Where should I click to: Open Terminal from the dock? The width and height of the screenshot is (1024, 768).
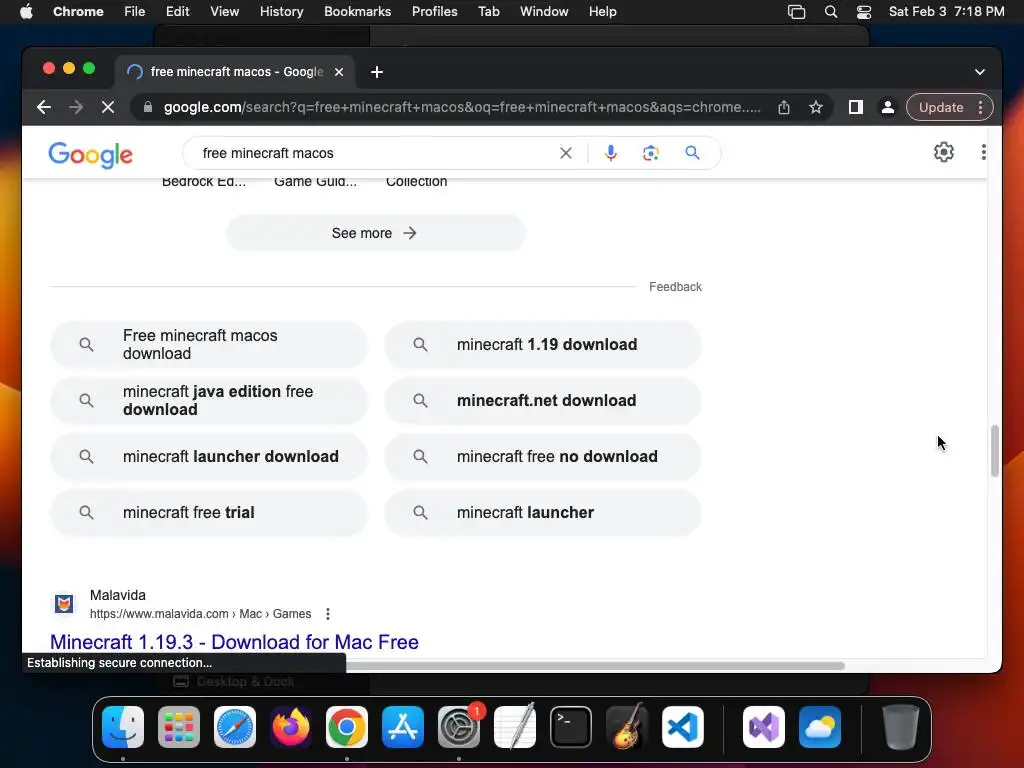pos(571,727)
